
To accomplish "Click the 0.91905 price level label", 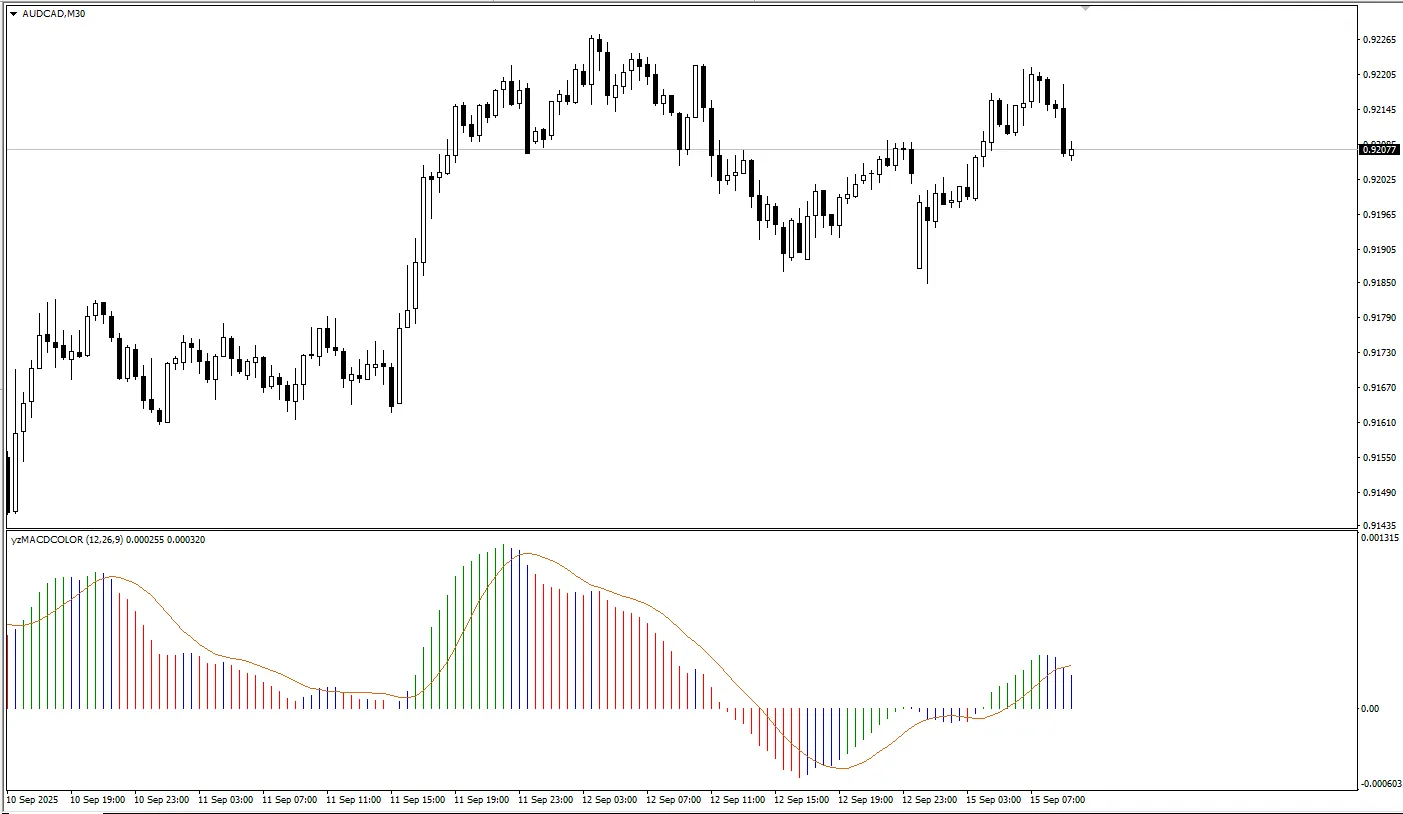I will (1379, 250).
